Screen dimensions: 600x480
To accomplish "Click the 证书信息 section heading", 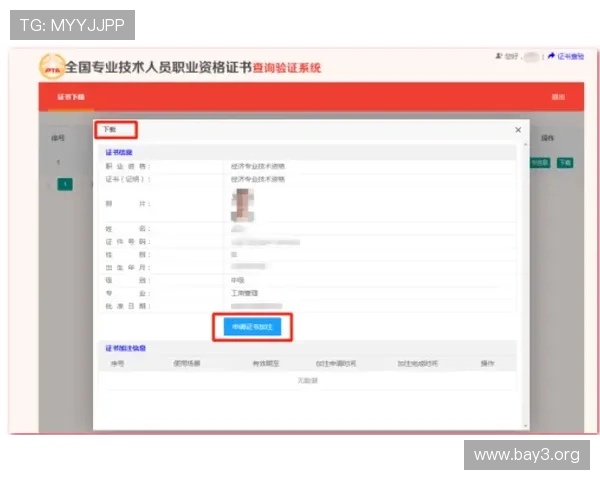I will point(119,152).
